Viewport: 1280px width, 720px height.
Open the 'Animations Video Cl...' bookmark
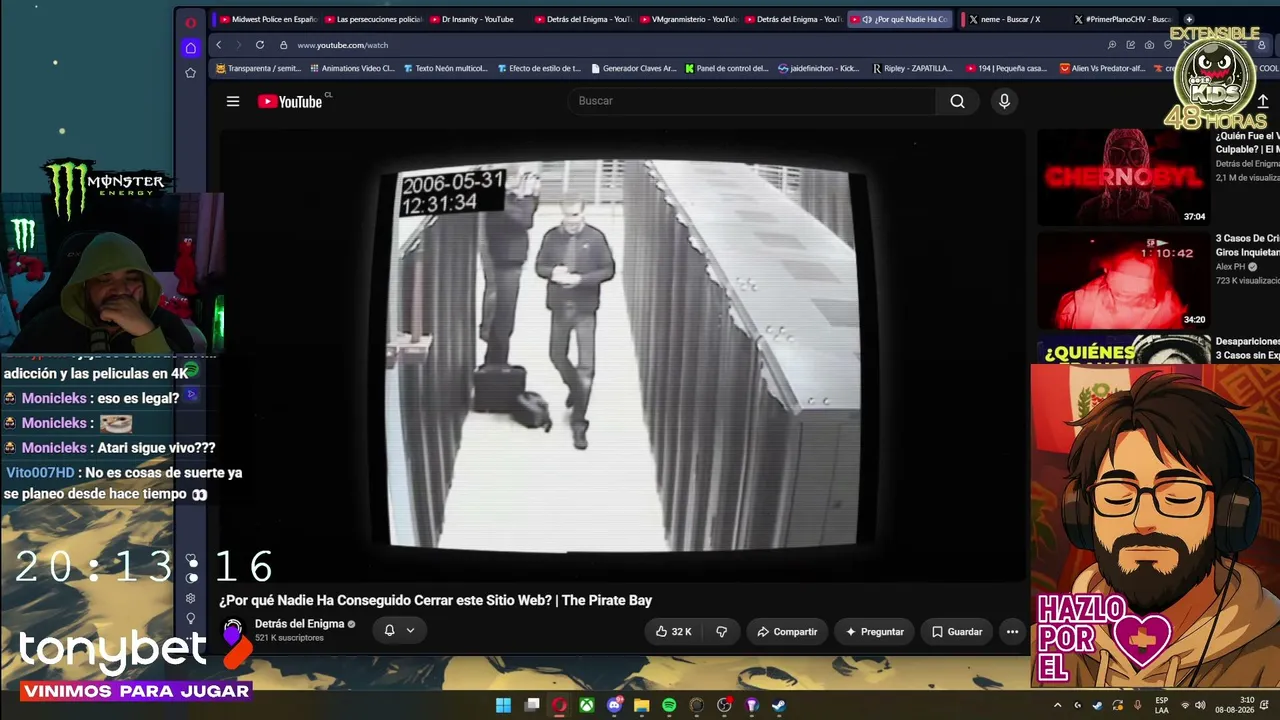(352, 69)
